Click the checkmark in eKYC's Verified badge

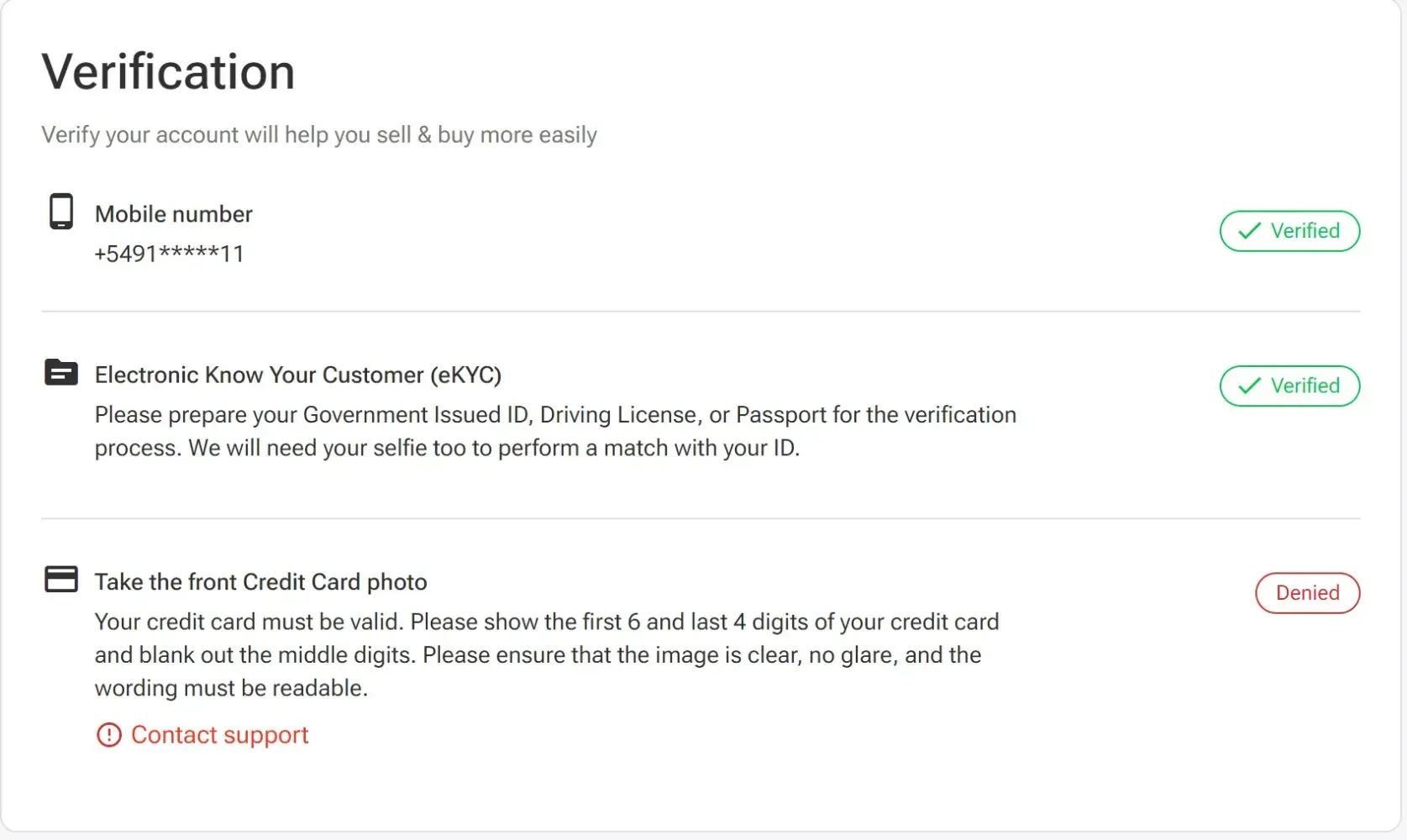coord(1249,386)
